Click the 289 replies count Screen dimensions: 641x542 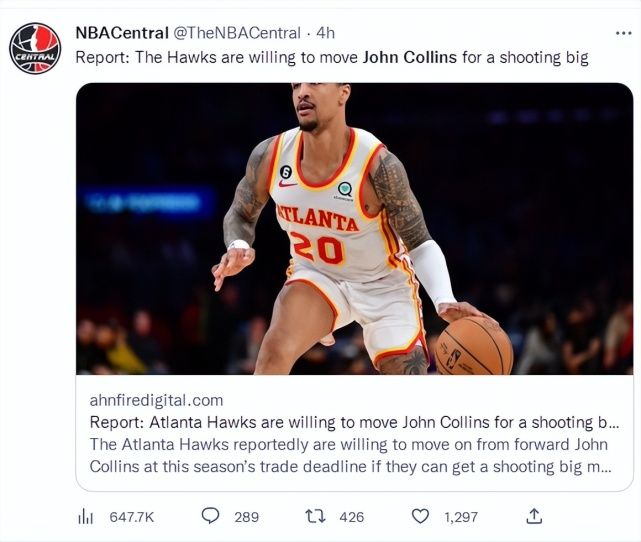(246, 517)
